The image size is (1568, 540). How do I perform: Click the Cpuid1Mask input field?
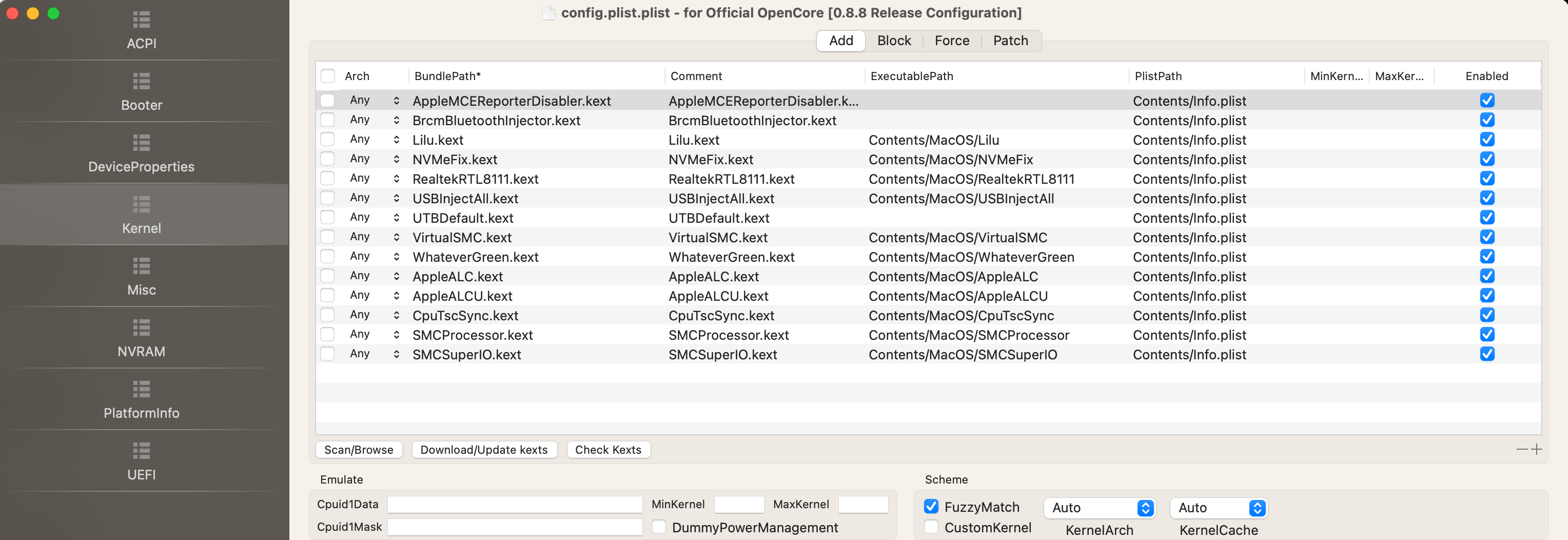click(514, 527)
